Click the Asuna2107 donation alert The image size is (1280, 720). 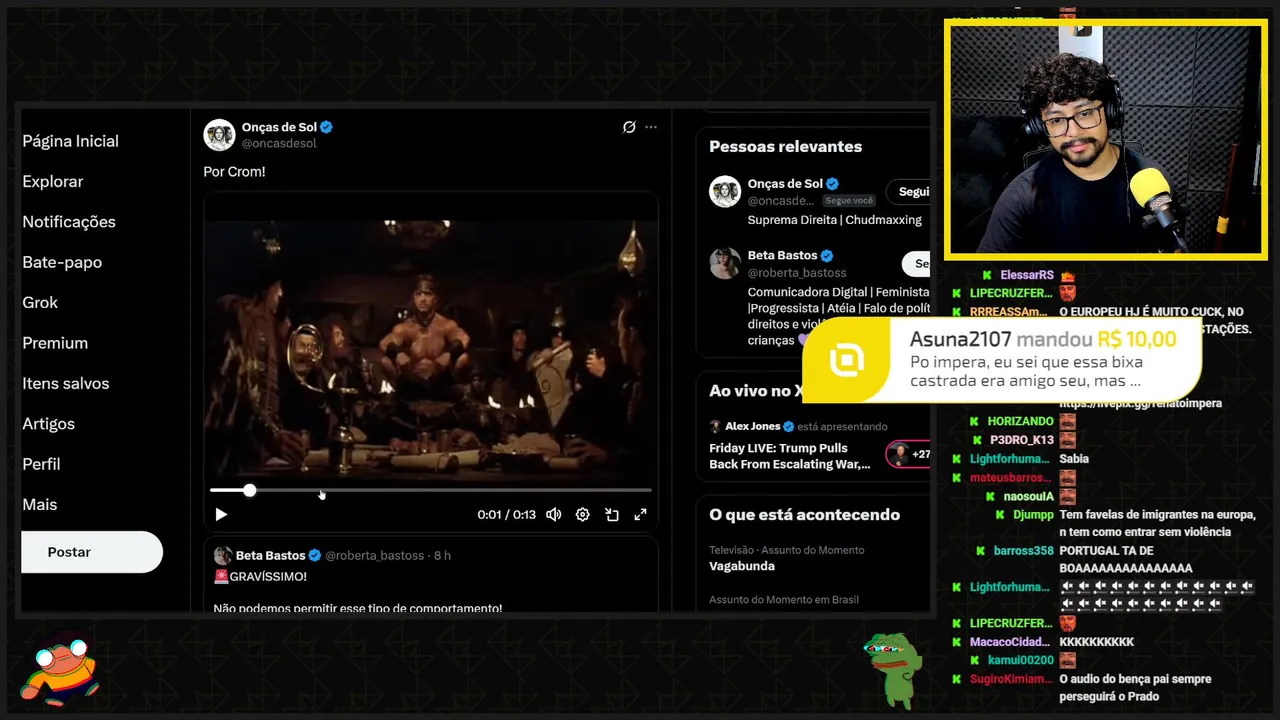(x=1002, y=359)
